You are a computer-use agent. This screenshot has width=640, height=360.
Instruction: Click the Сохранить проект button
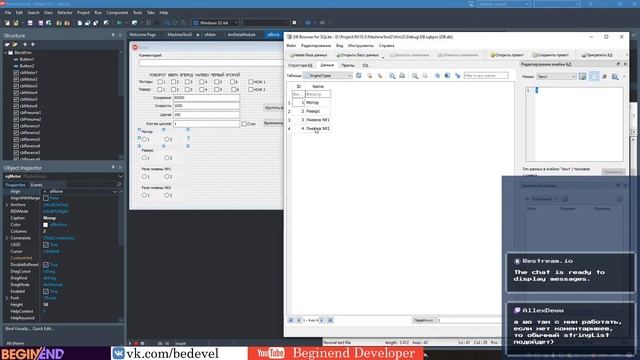551,55
